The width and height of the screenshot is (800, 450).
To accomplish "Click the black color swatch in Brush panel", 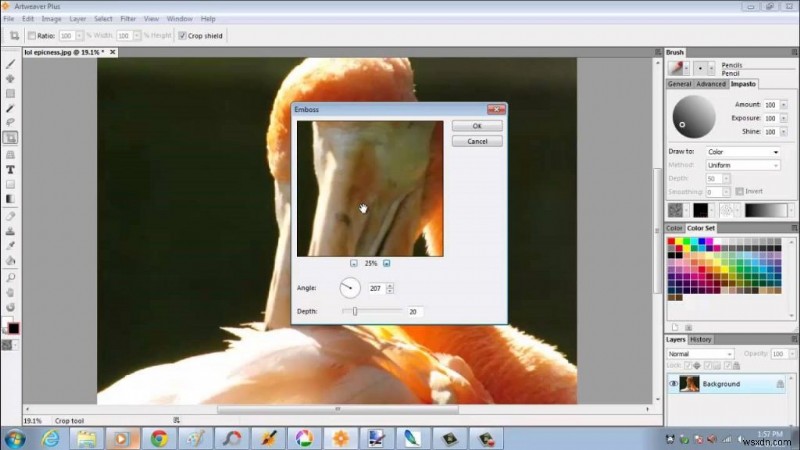I will click(x=700, y=210).
